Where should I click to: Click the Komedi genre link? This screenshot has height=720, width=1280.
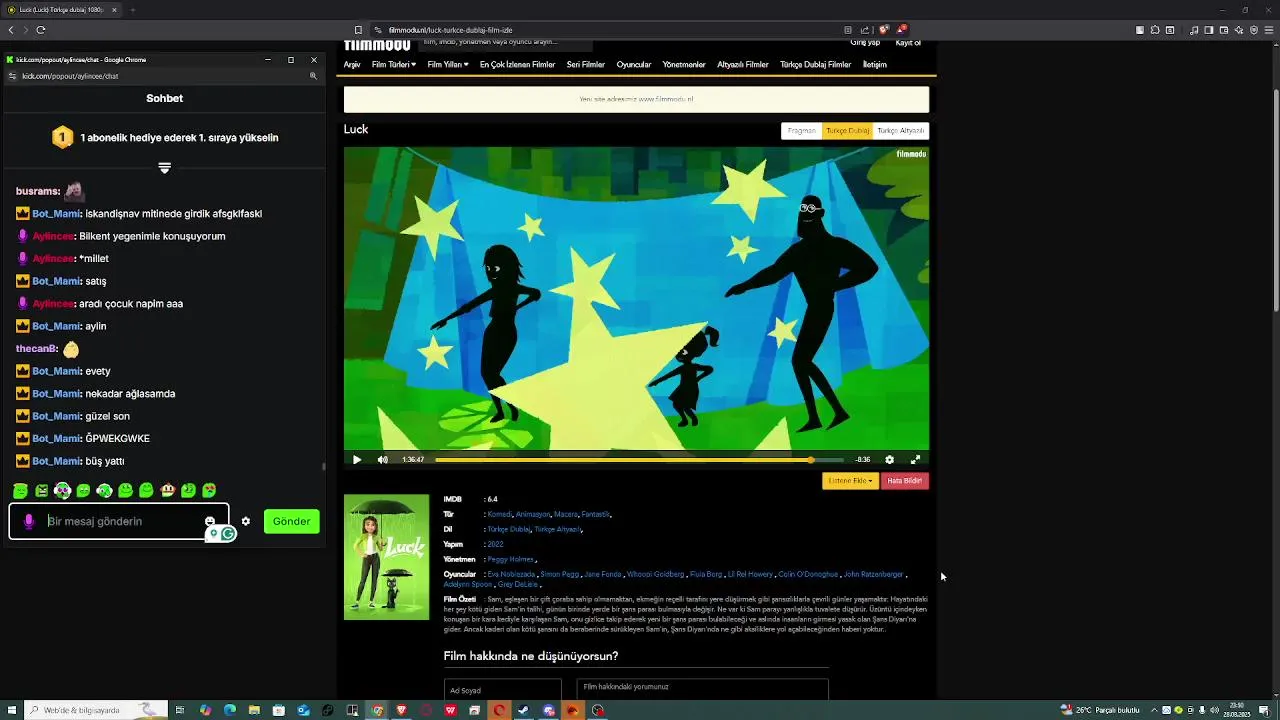[499, 514]
